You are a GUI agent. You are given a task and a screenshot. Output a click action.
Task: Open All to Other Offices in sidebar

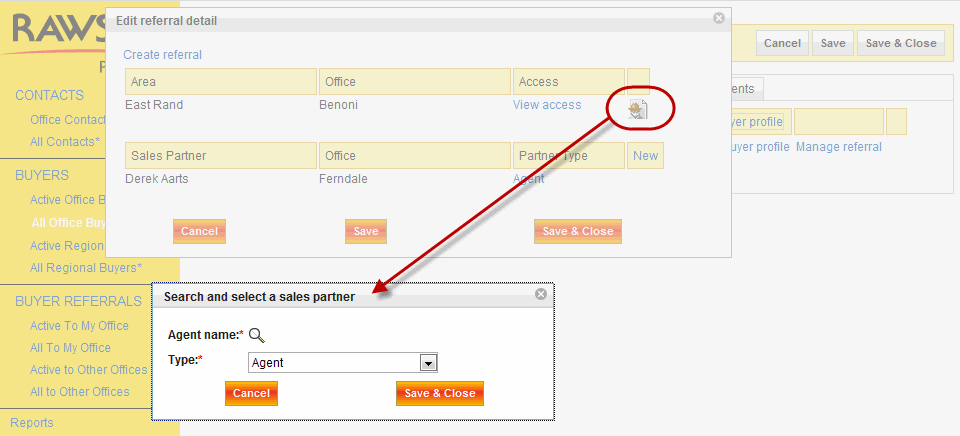80,392
